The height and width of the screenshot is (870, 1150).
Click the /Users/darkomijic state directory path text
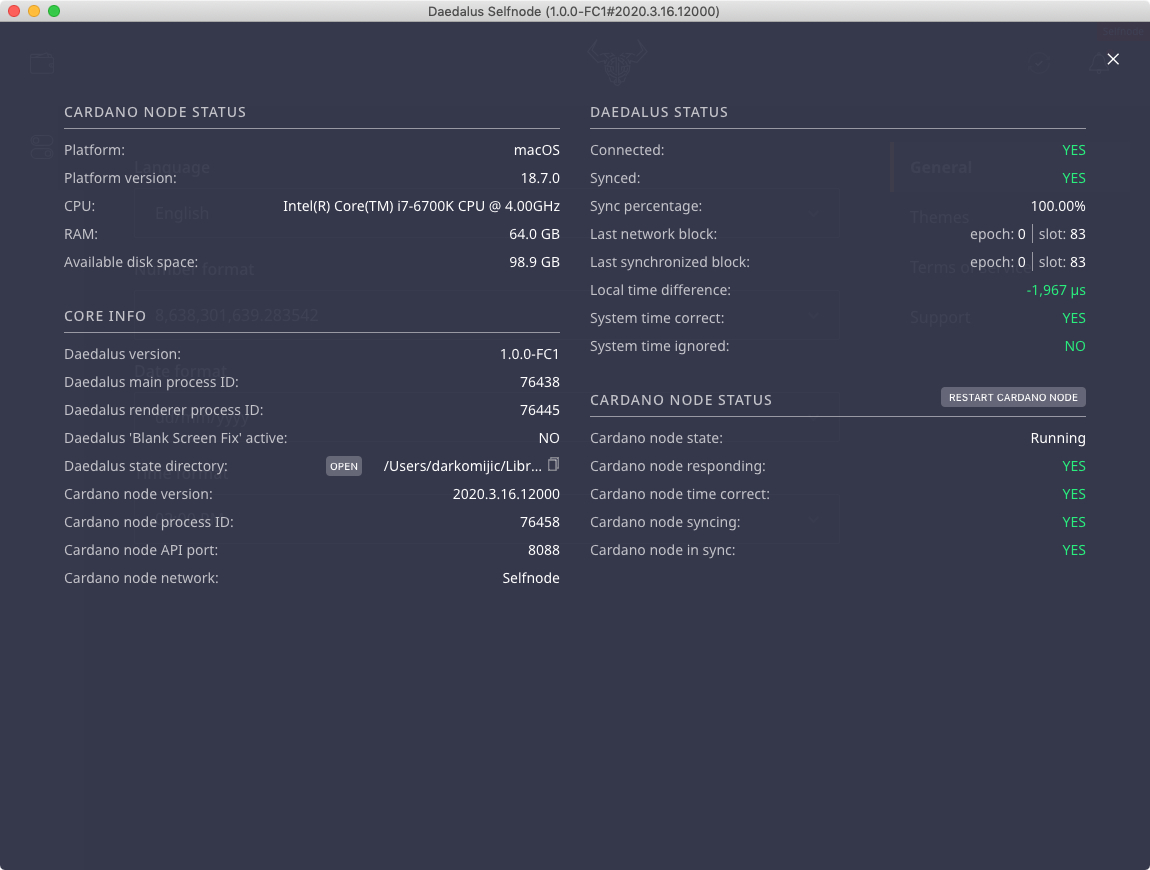[x=463, y=466]
